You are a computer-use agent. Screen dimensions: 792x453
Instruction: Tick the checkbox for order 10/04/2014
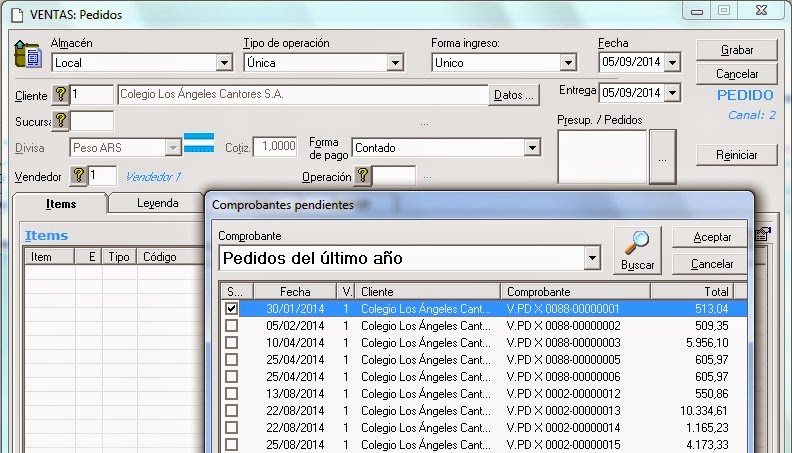[x=232, y=343]
